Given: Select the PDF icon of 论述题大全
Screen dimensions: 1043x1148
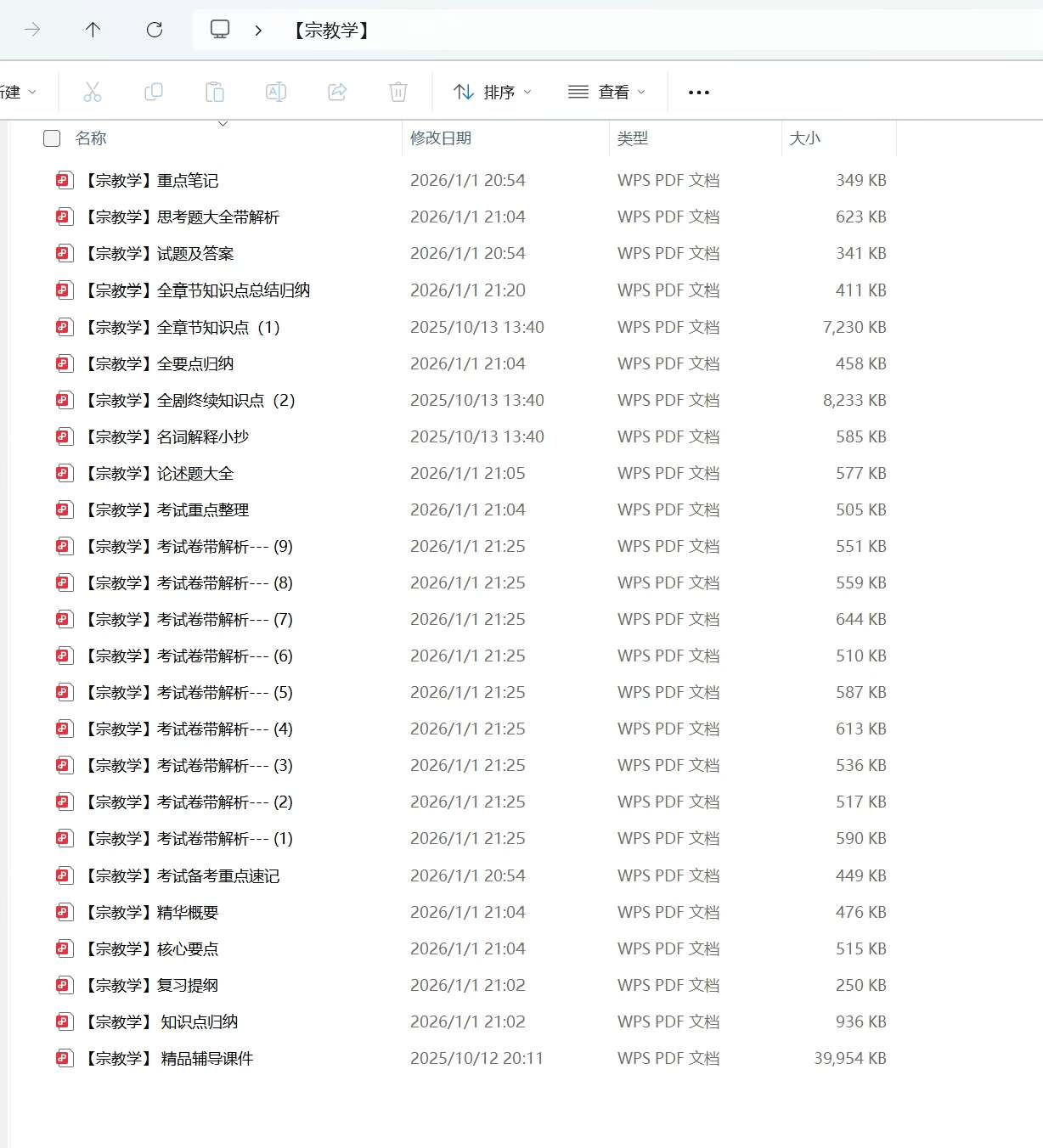Looking at the screenshot, I should click(x=64, y=473).
